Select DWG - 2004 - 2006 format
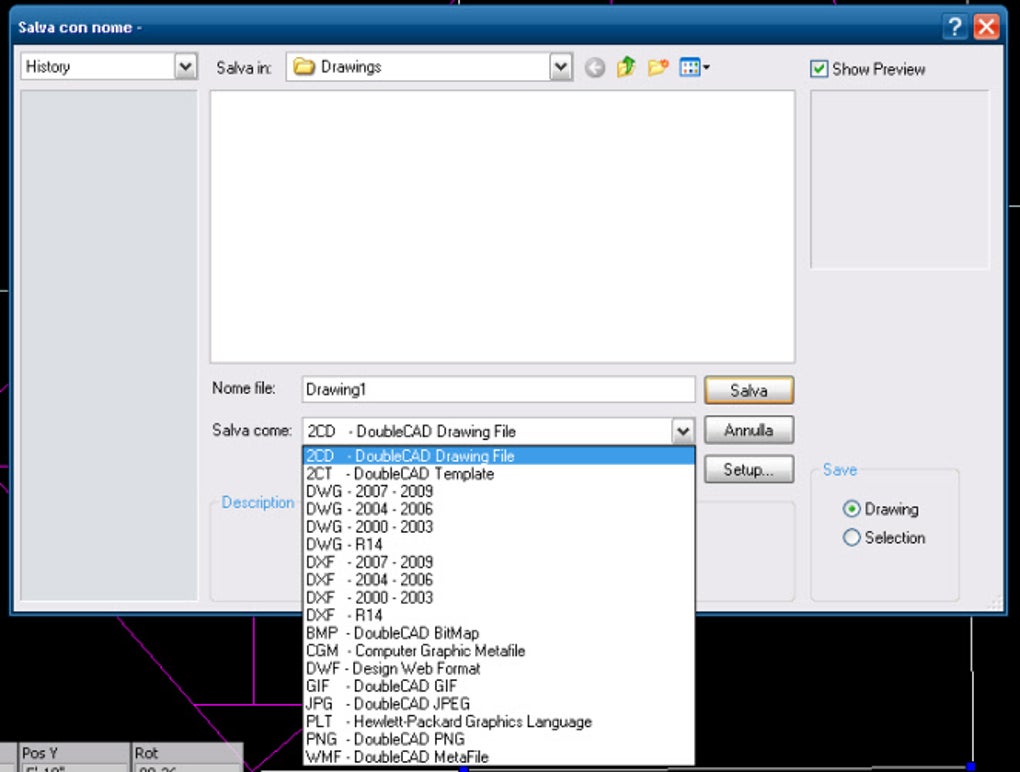The image size is (1020, 772). (499, 509)
